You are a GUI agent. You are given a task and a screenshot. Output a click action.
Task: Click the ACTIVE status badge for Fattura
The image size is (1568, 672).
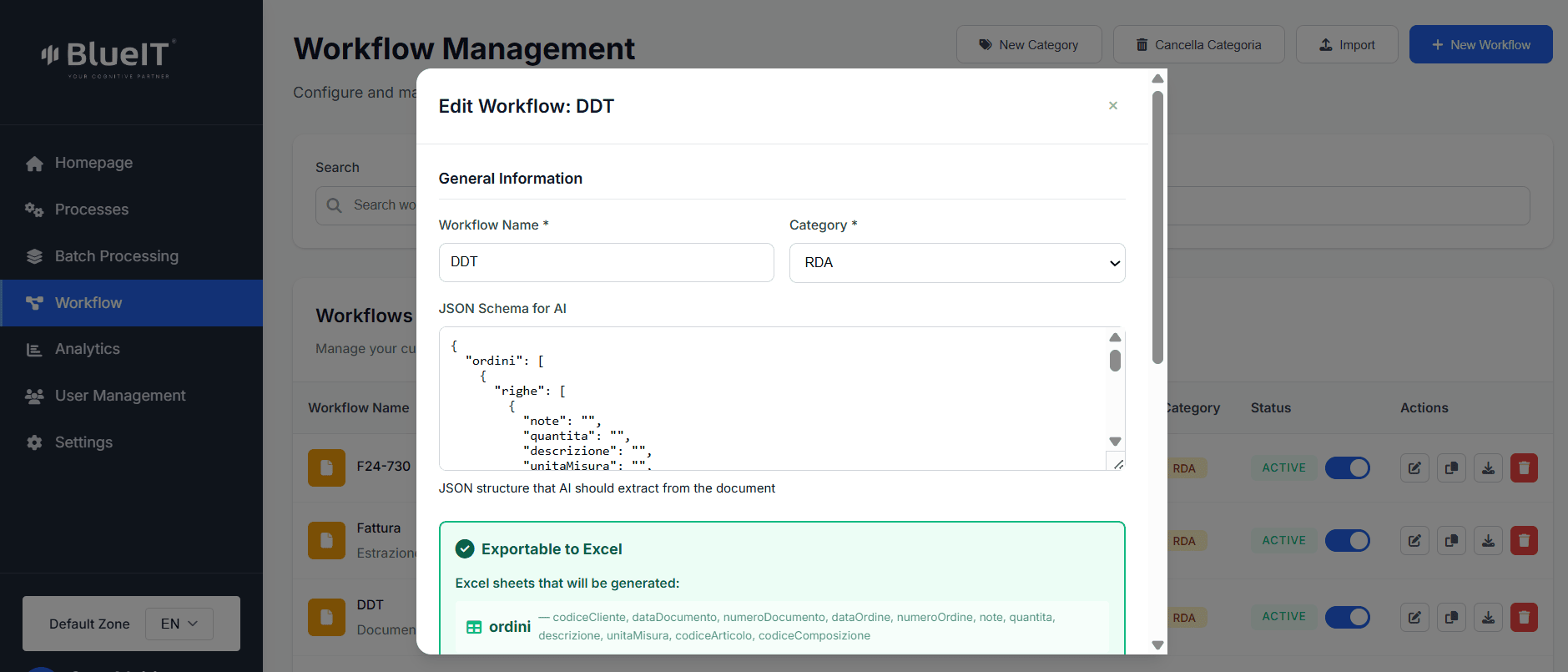click(1283, 541)
